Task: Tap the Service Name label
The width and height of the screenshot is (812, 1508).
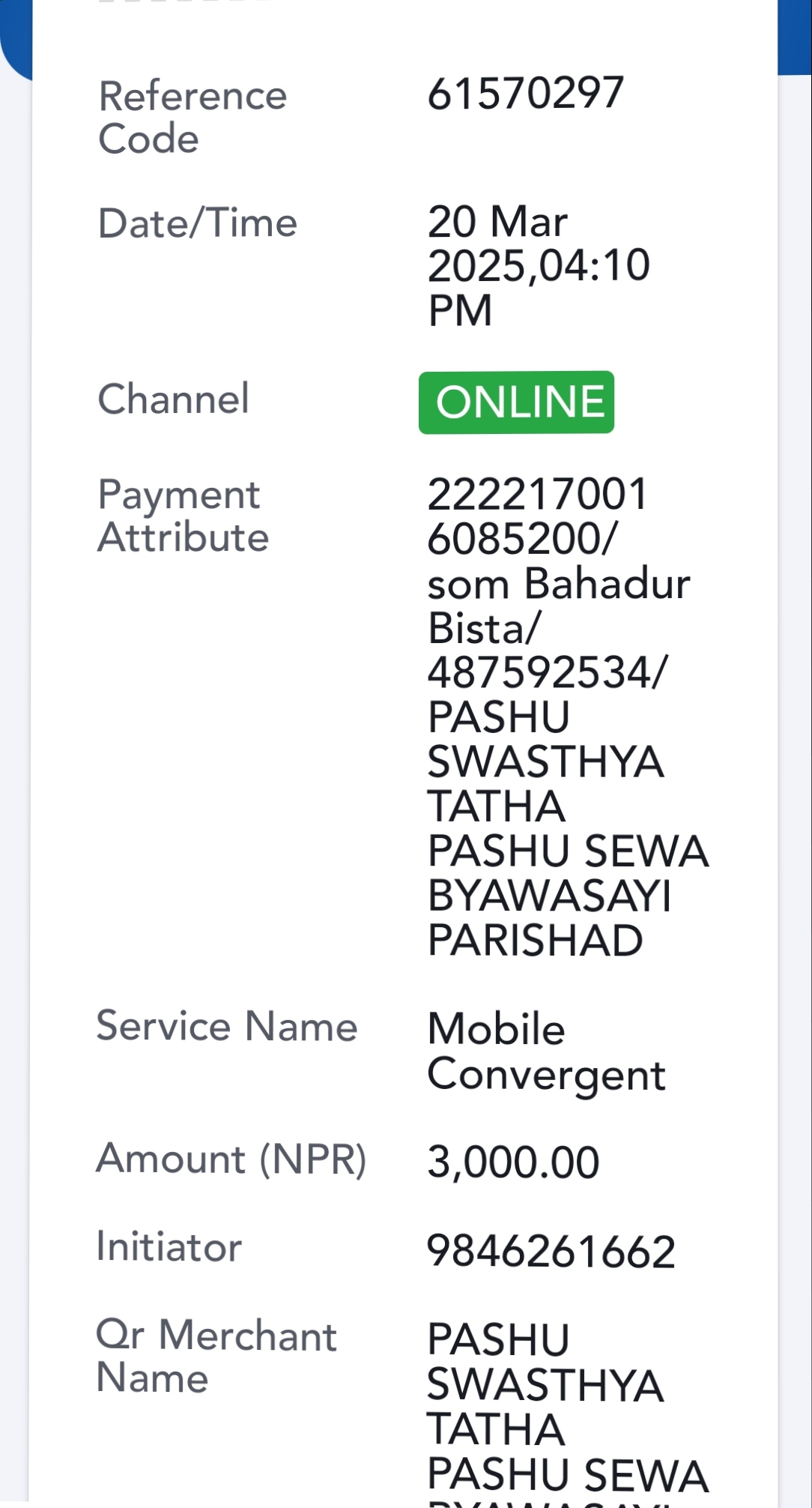Action: tap(227, 1026)
